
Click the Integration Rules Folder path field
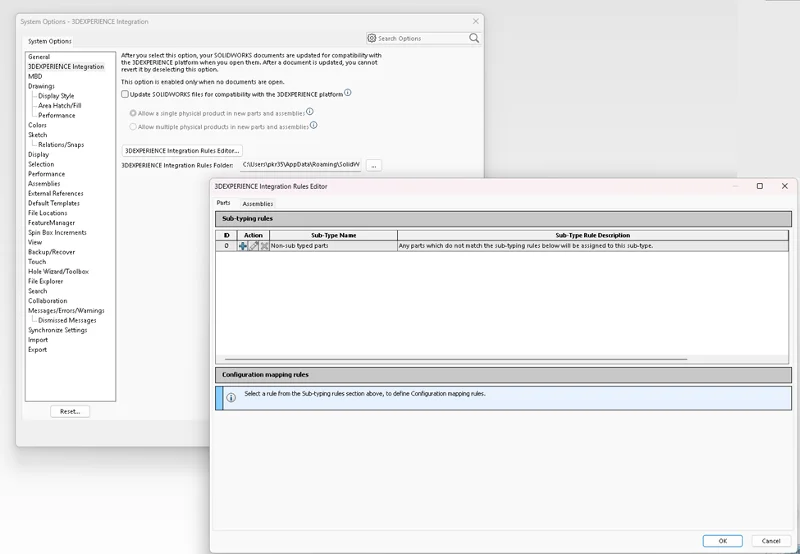300,165
